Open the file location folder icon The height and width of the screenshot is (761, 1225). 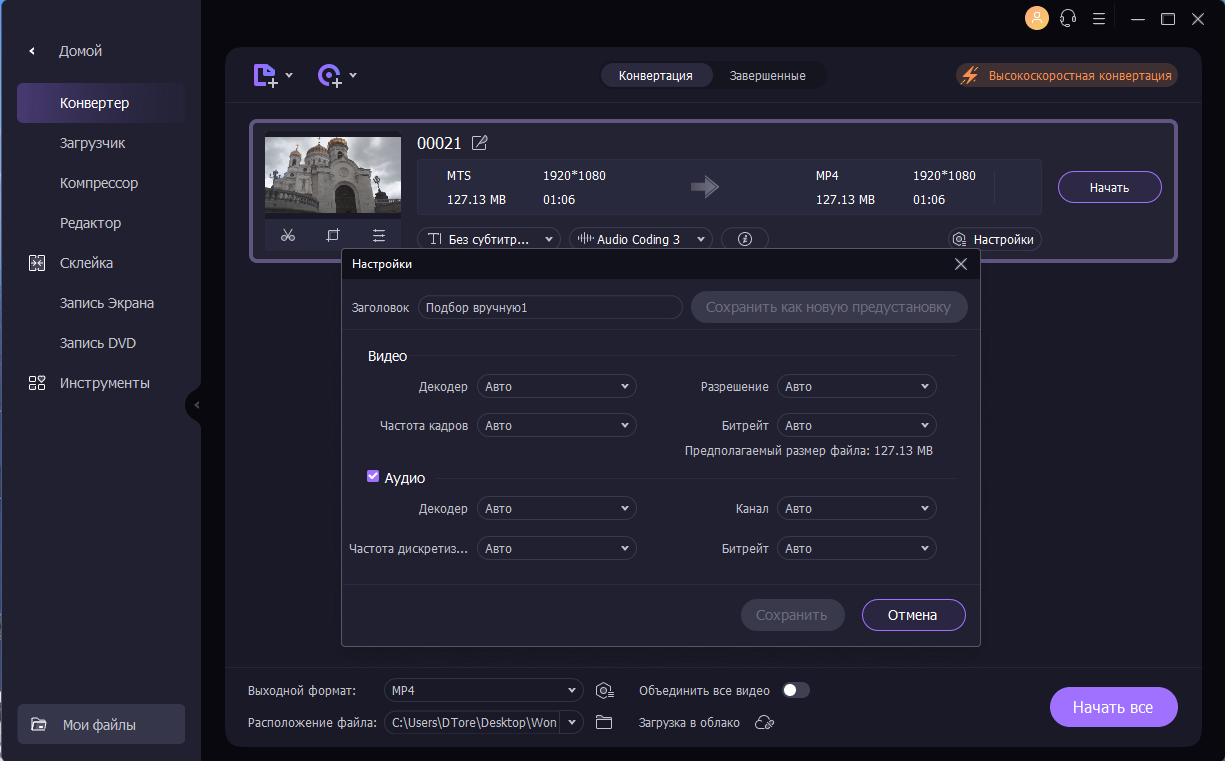point(604,722)
